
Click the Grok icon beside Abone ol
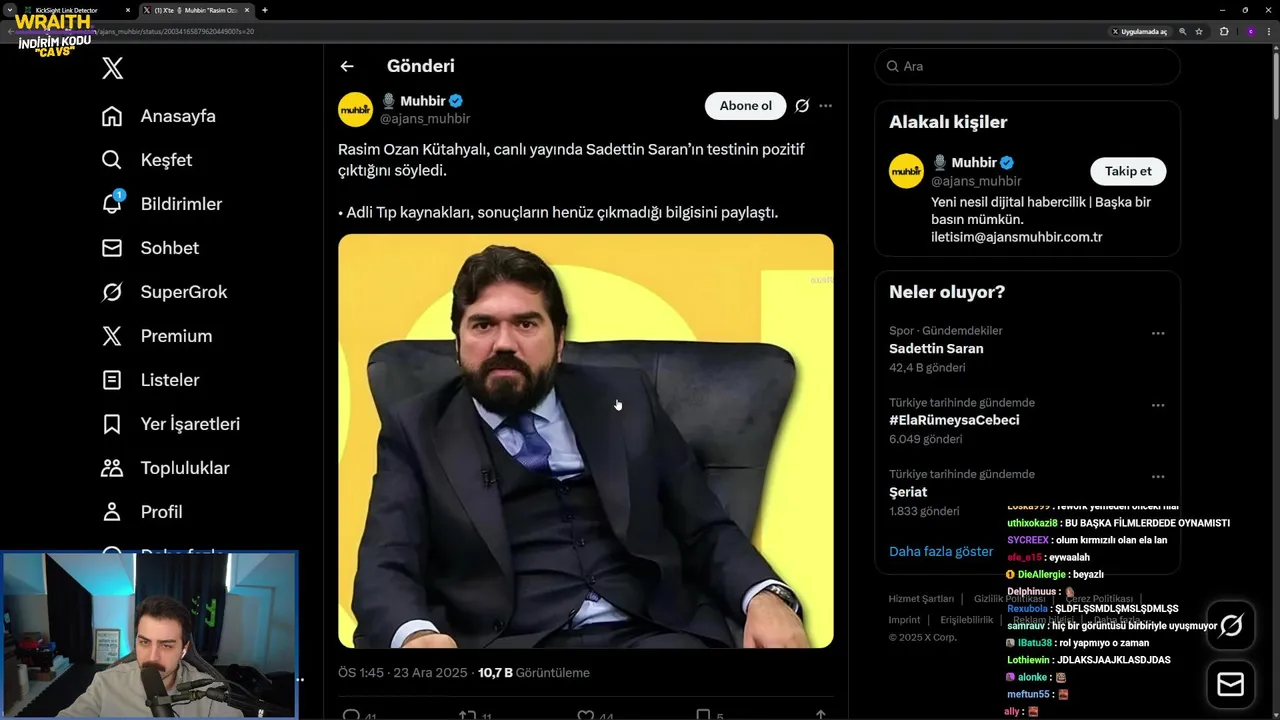click(x=802, y=106)
